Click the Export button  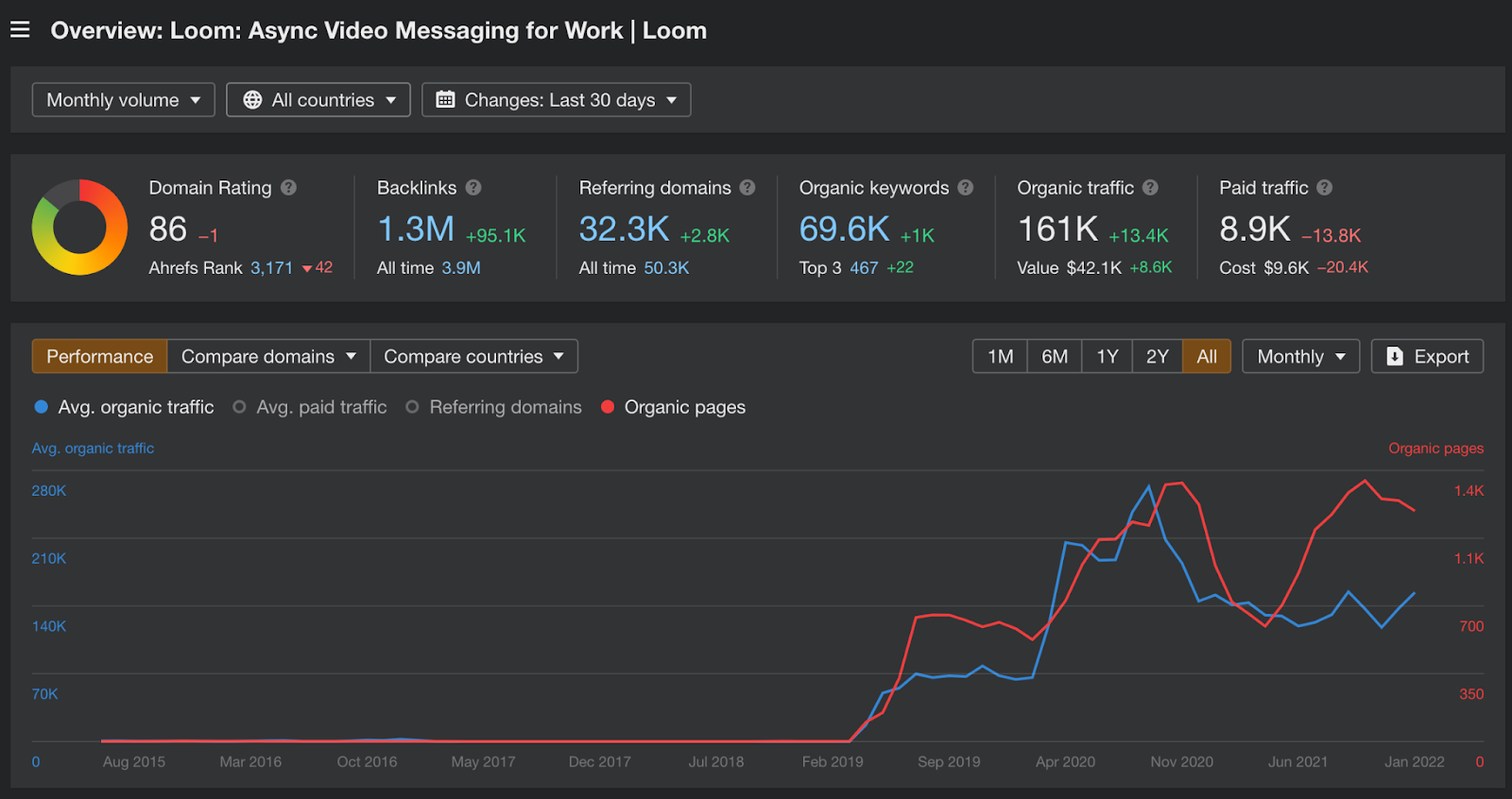pos(1427,356)
